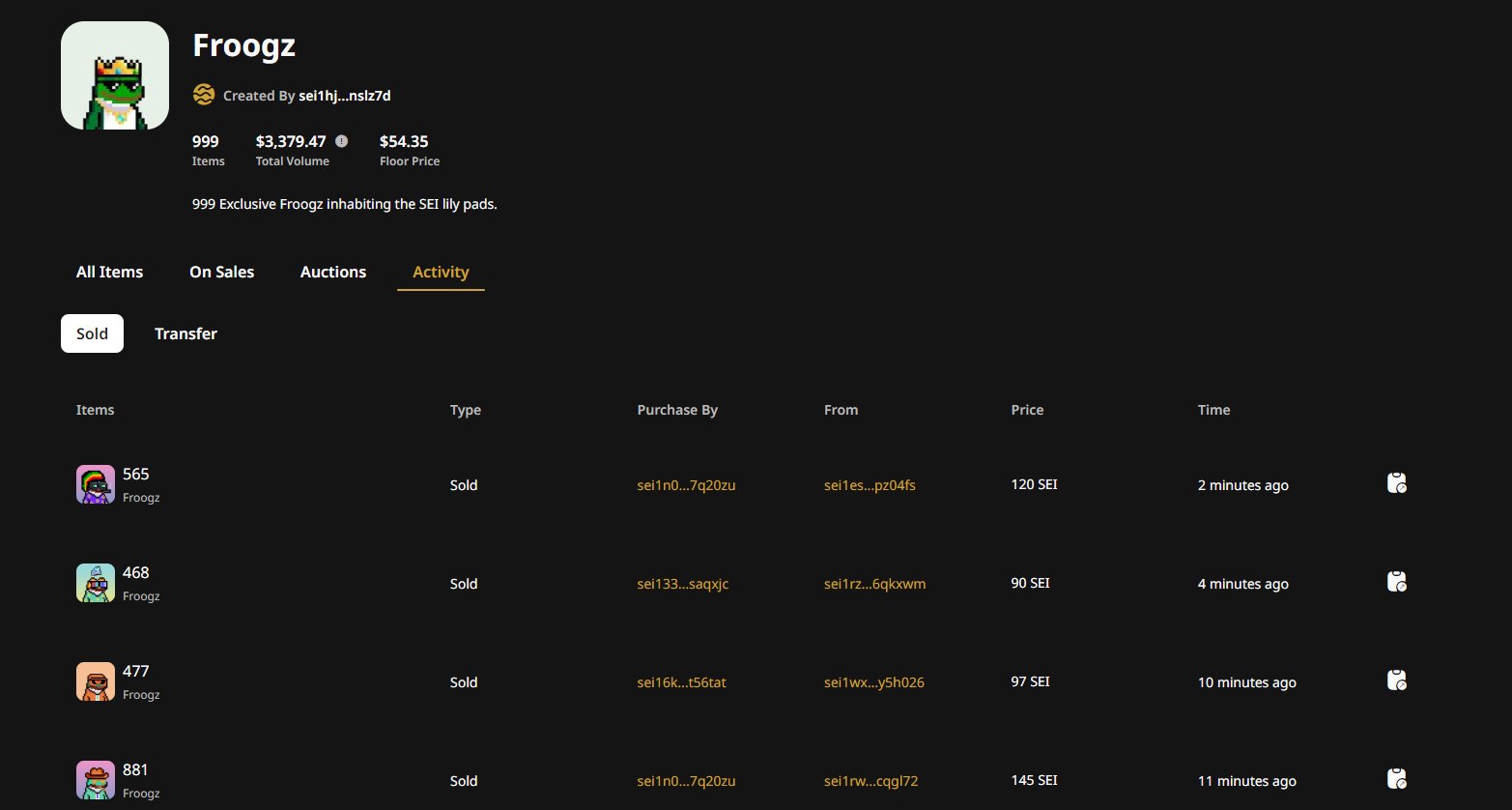This screenshot has width=1512, height=810.
Task: Click the Time column header
Action: pyautogui.click(x=1213, y=410)
